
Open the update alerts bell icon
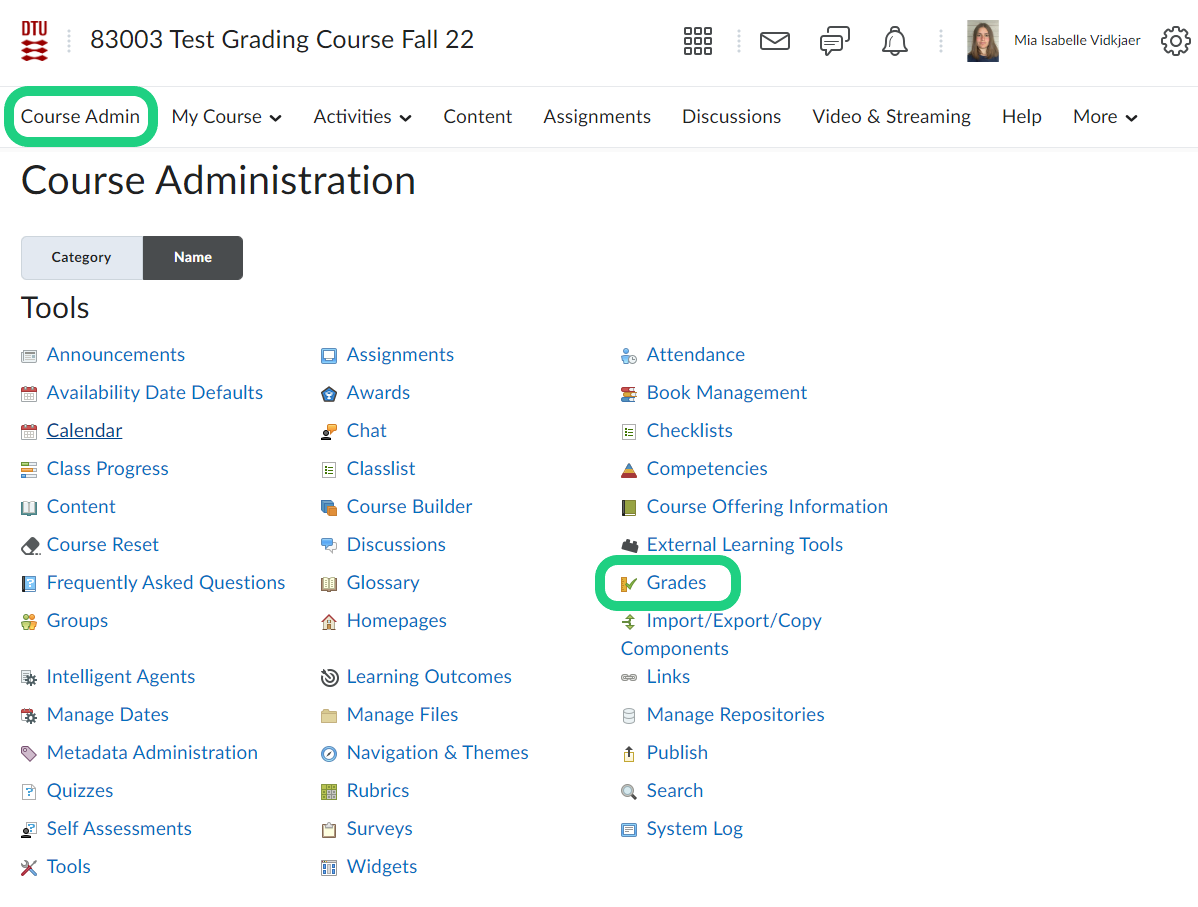pyautogui.click(x=894, y=41)
